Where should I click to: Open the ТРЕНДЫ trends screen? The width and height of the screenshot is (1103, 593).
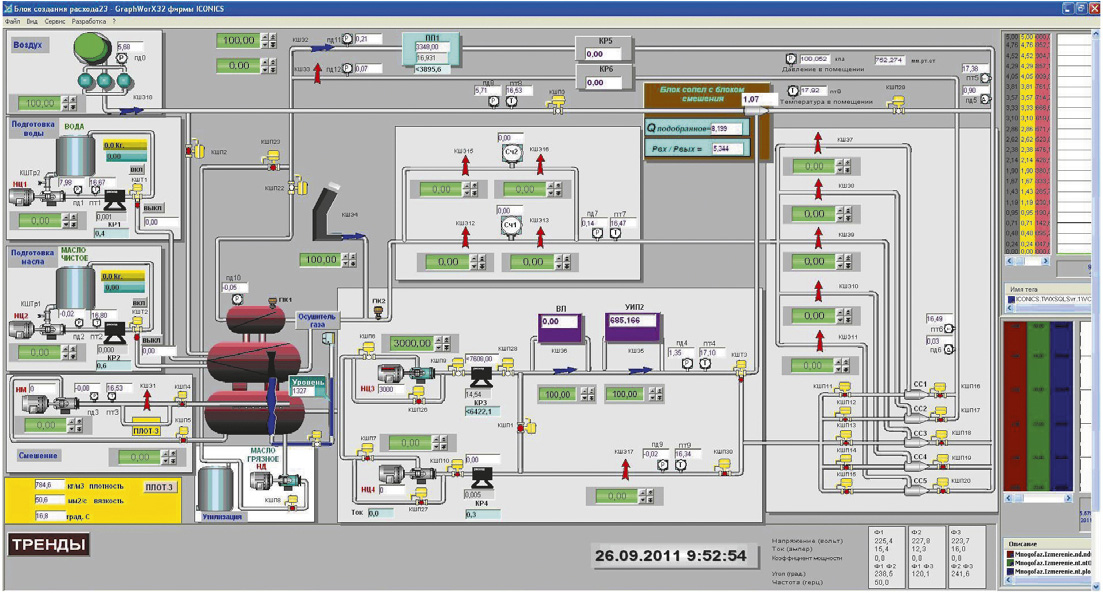coord(49,544)
